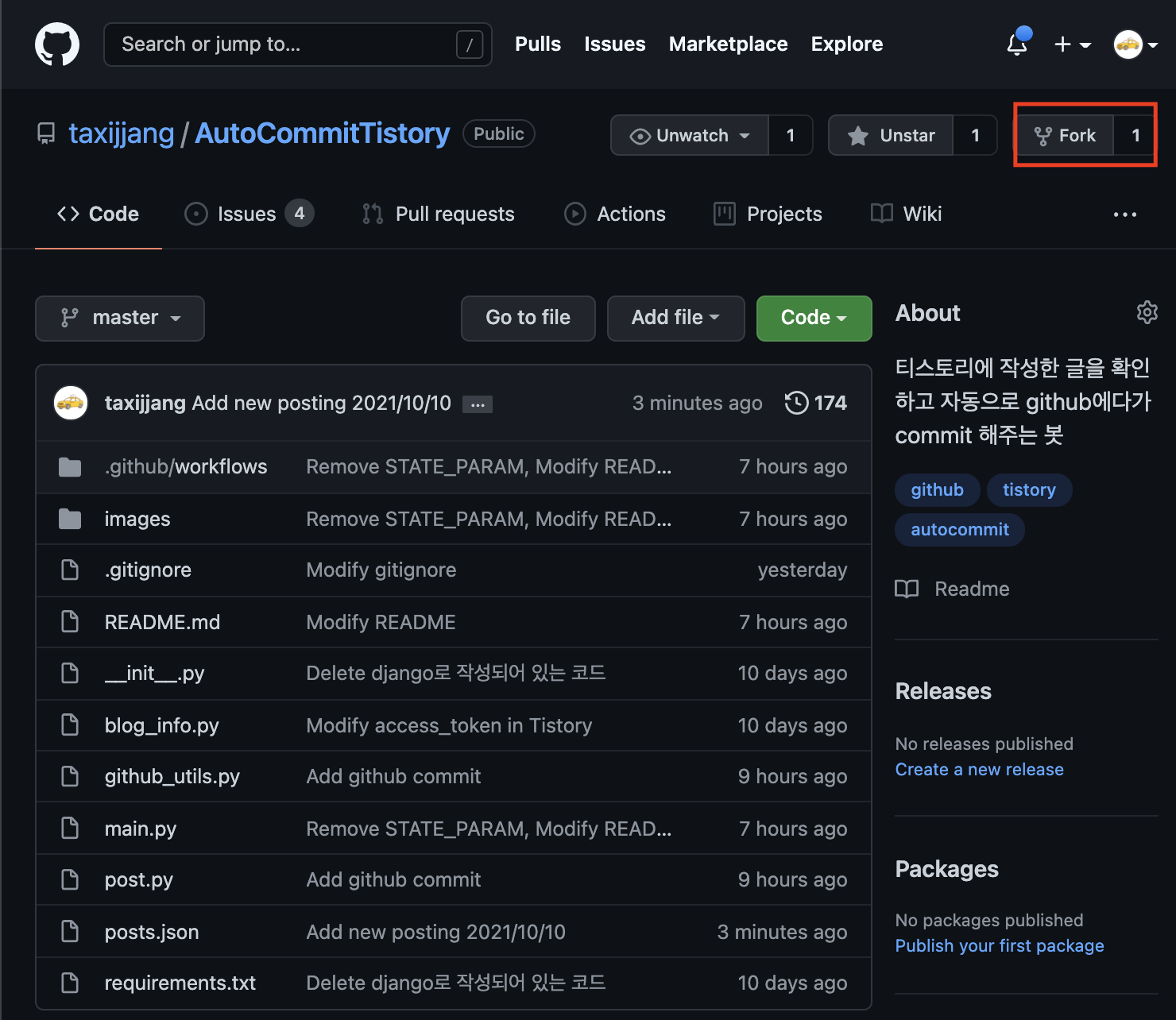
Task: Open the Readme link in About
Action: [953, 589]
